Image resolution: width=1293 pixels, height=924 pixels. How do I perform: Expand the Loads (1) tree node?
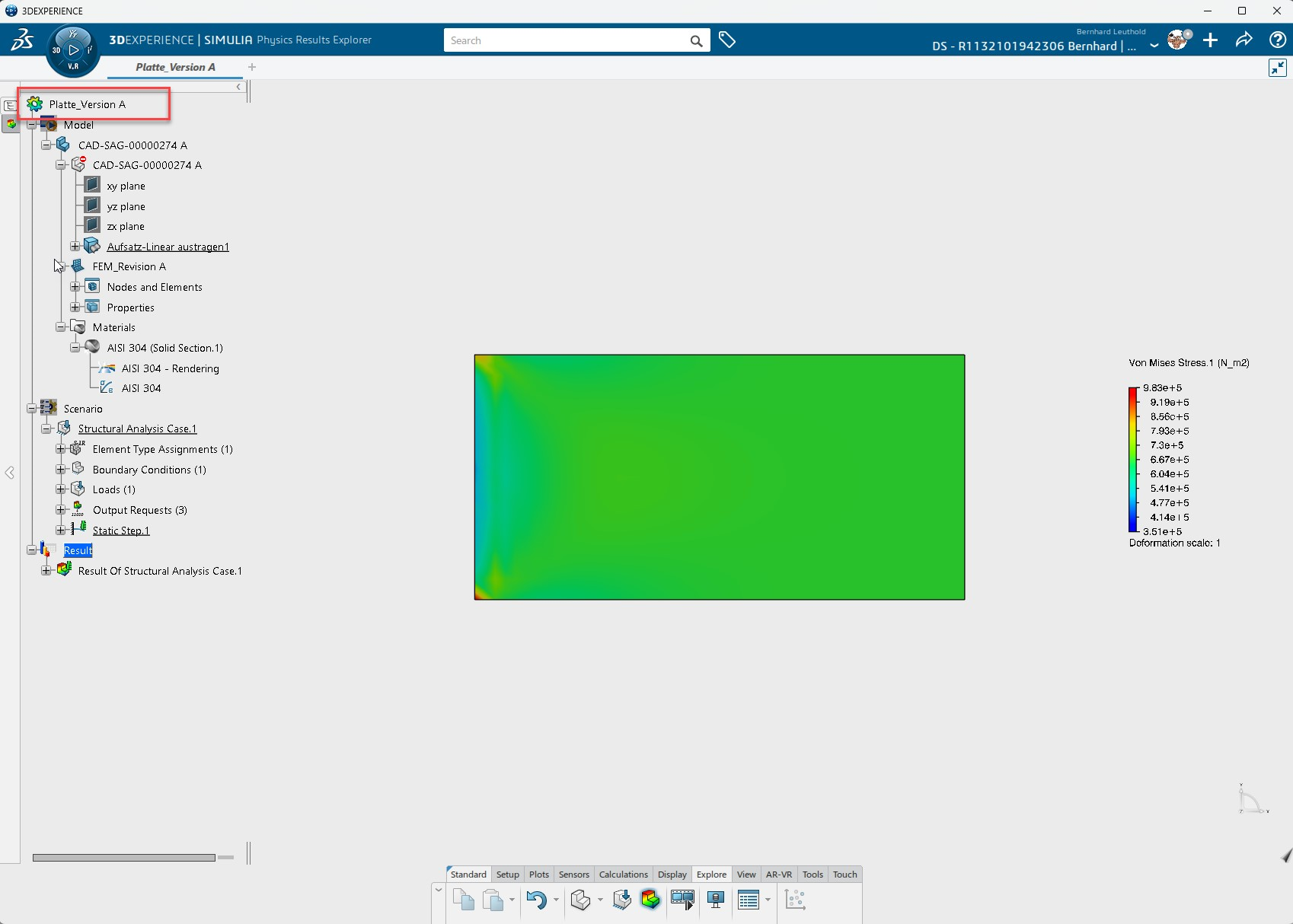61,489
